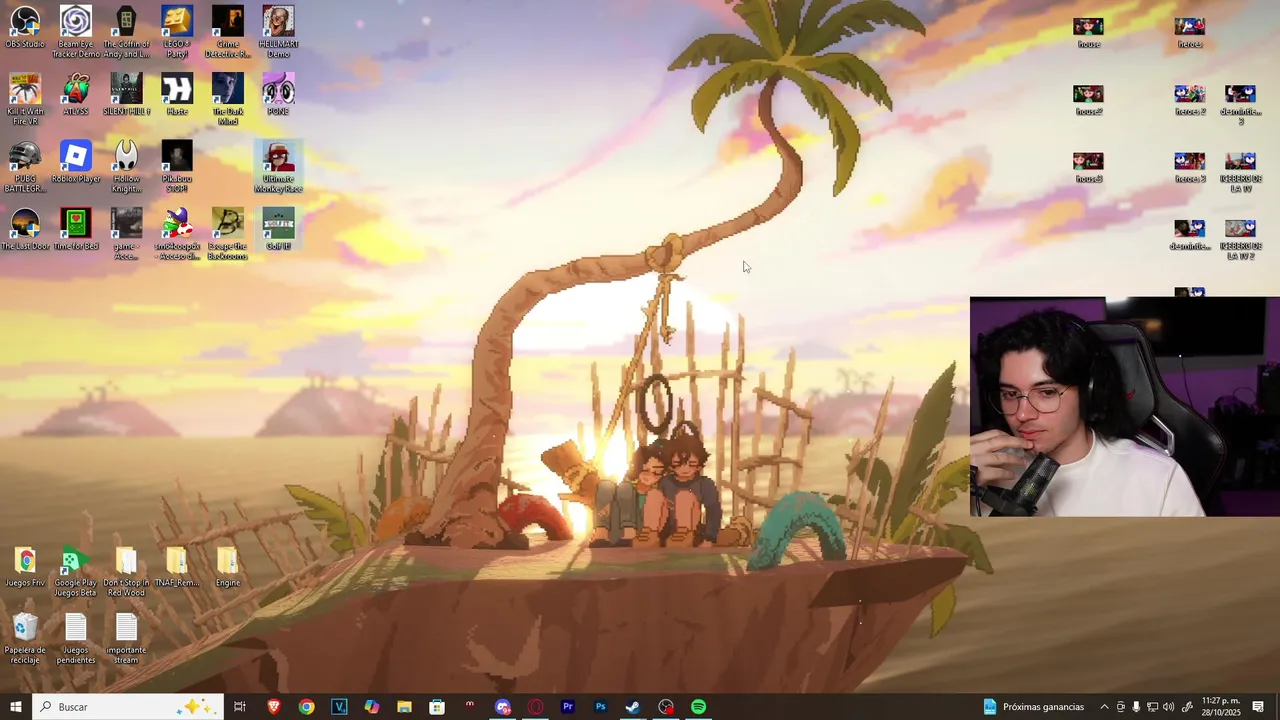Open the Windows Start menu
The image size is (1280, 720).
click(15, 707)
